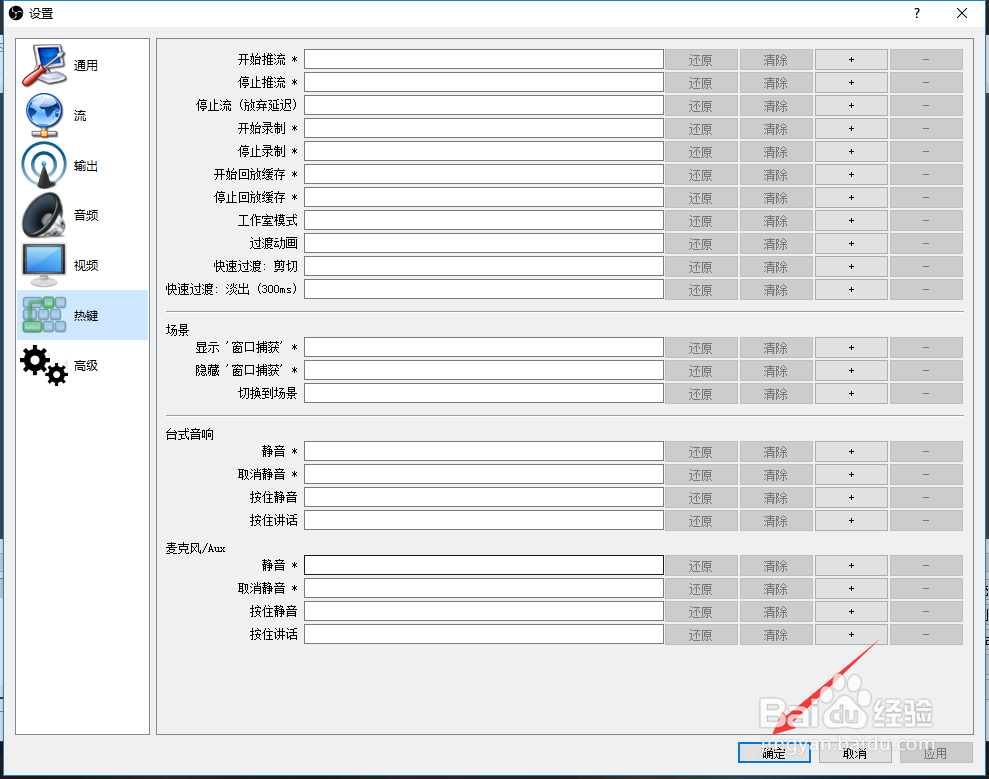Focus the 麦克风/Aux 按住讲话 hotkey field
The height and width of the screenshot is (779, 989).
[x=484, y=634]
